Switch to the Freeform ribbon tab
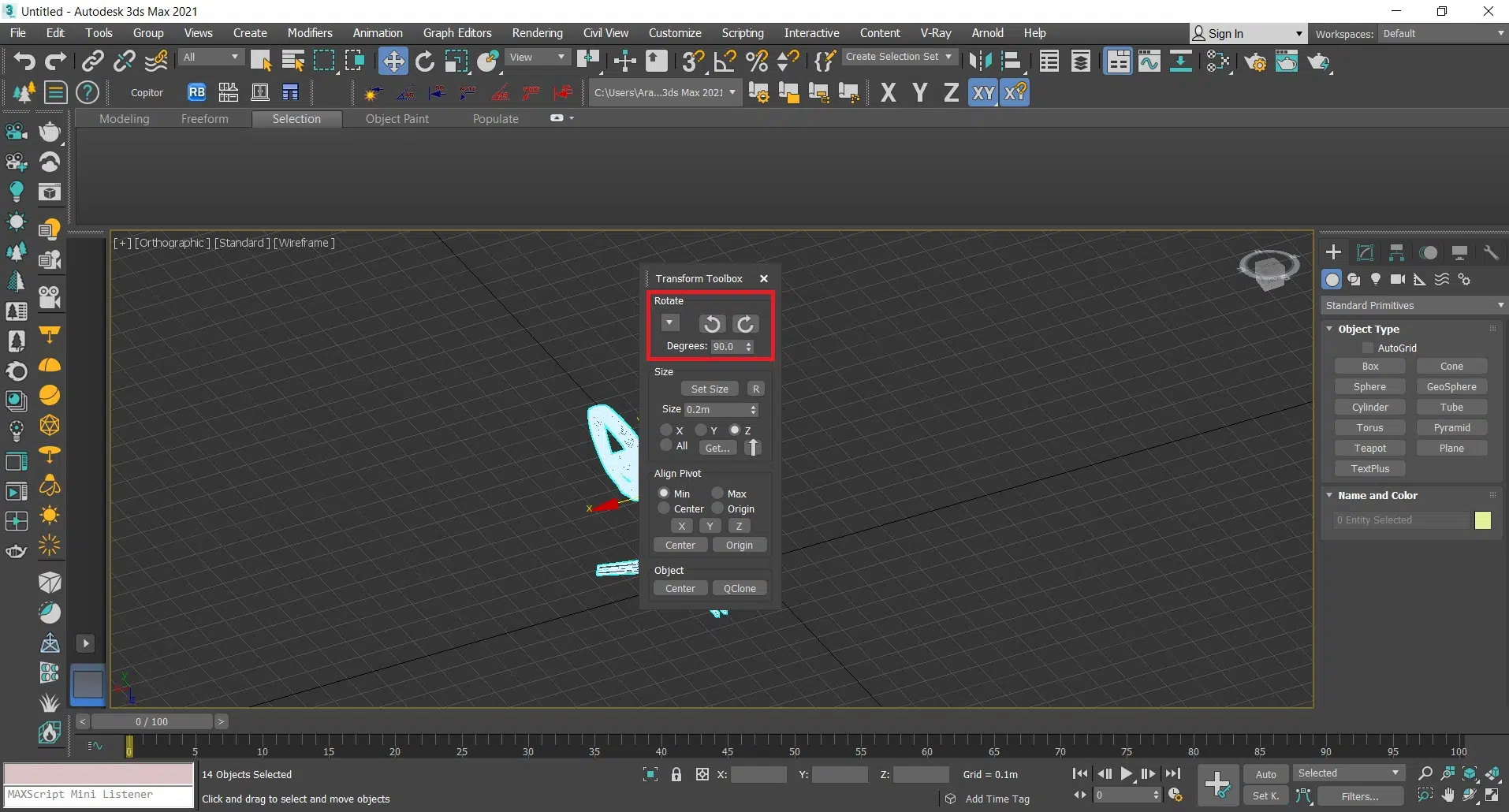The width and height of the screenshot is (1509, 812). 204,119
